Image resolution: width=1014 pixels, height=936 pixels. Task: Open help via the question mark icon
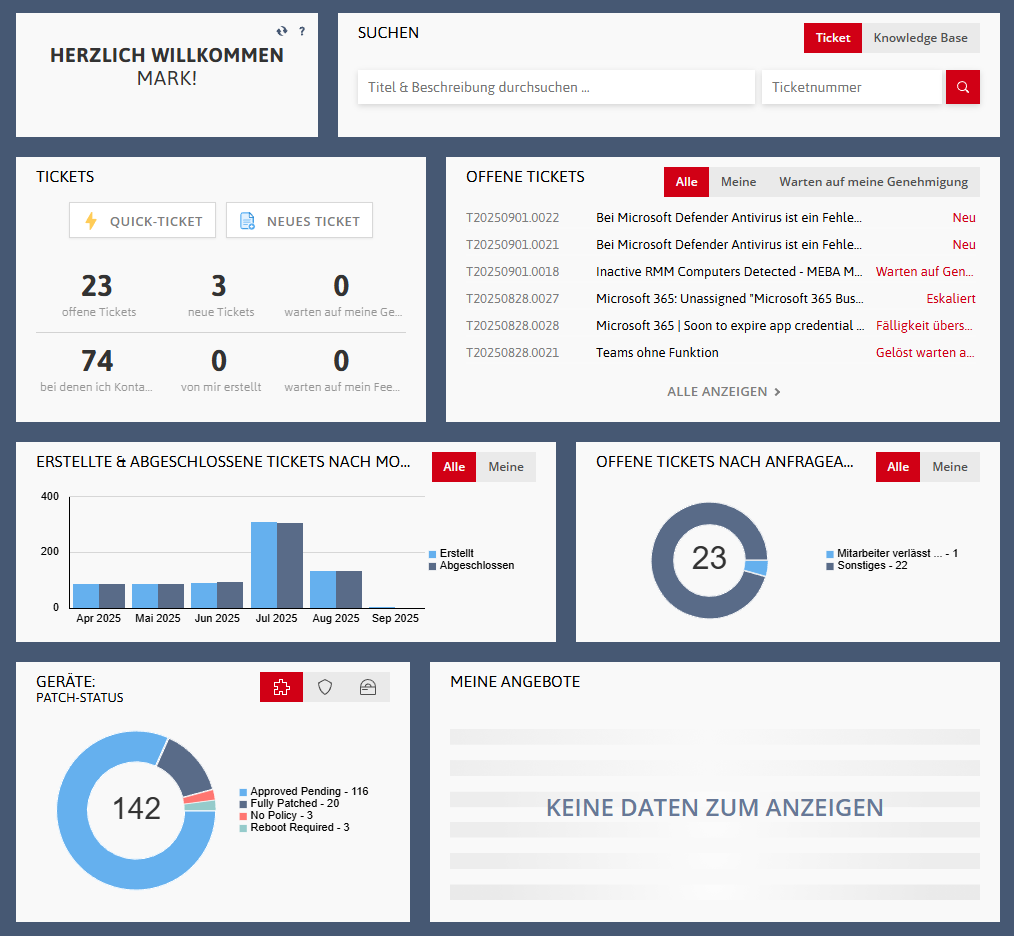[x=302, y=32]
